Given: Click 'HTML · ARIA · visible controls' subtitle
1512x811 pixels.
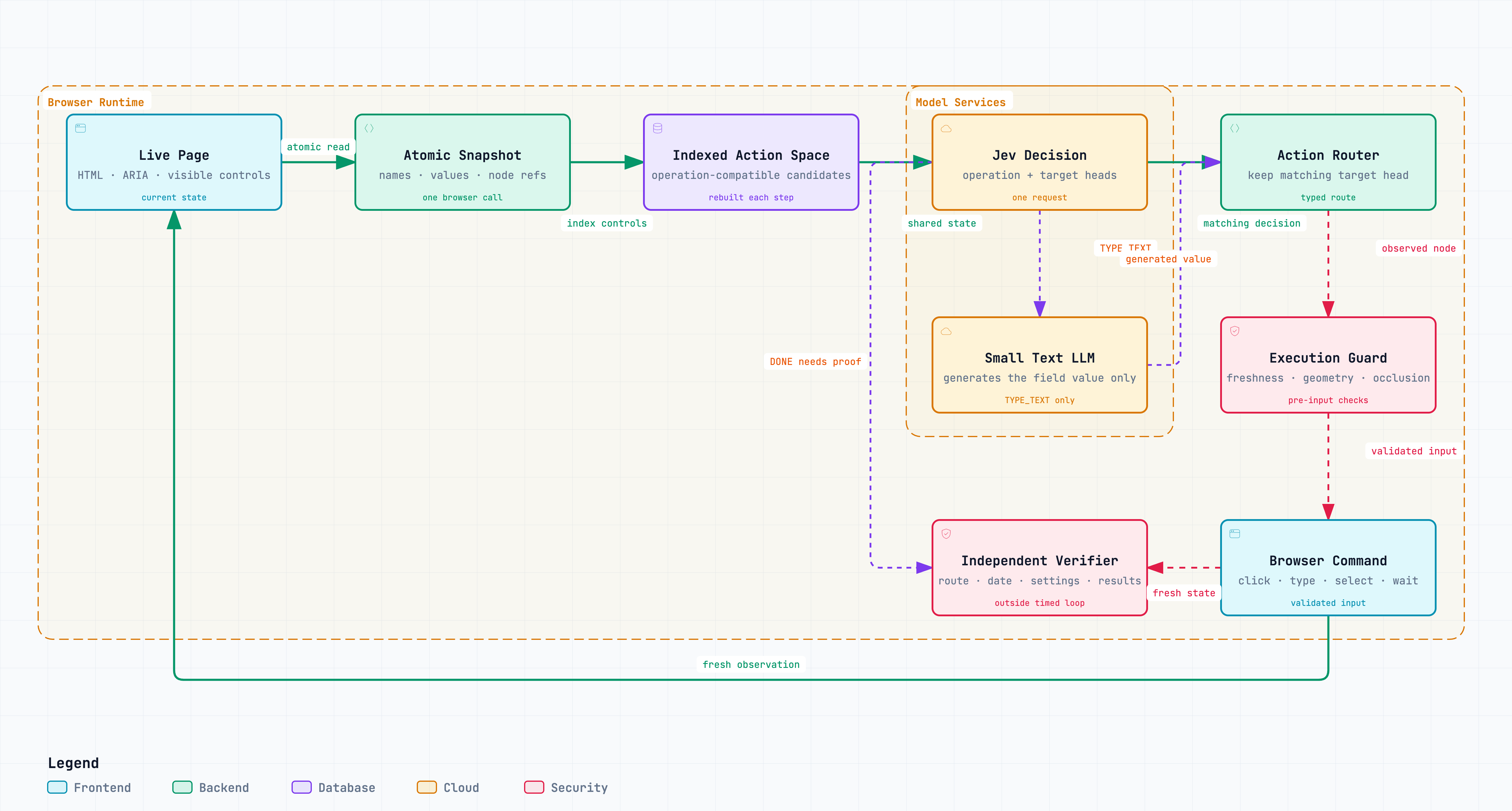Looking at the screenshot, I should click(x=174, y=175).
